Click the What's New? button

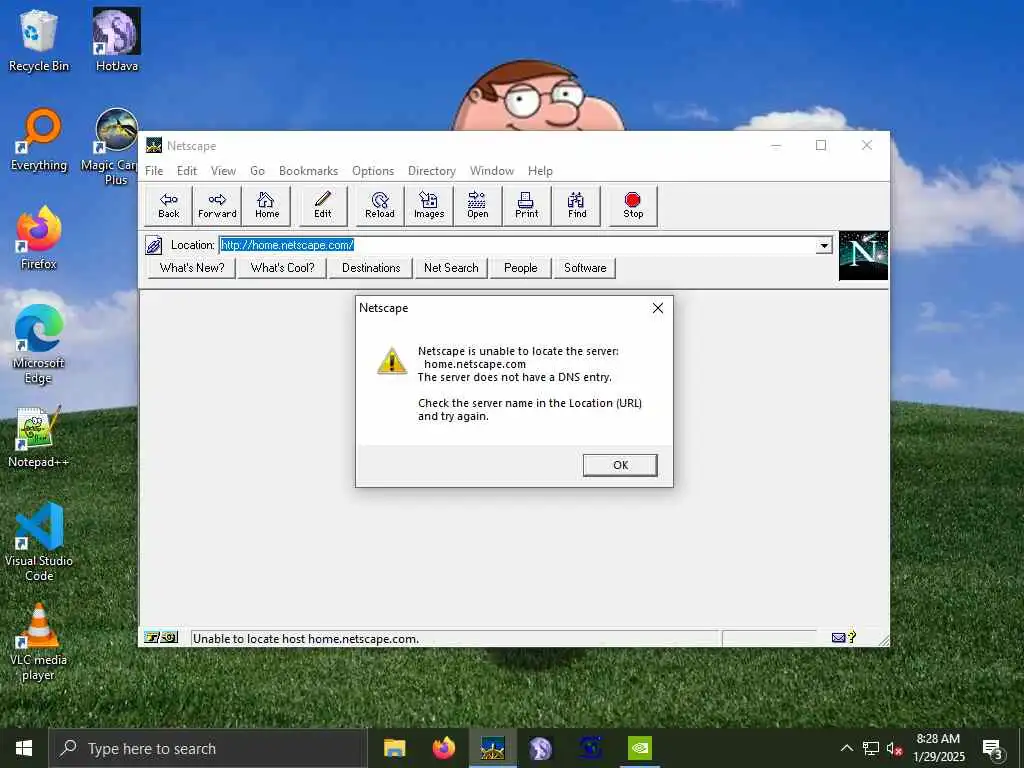[x=192, y=268]
